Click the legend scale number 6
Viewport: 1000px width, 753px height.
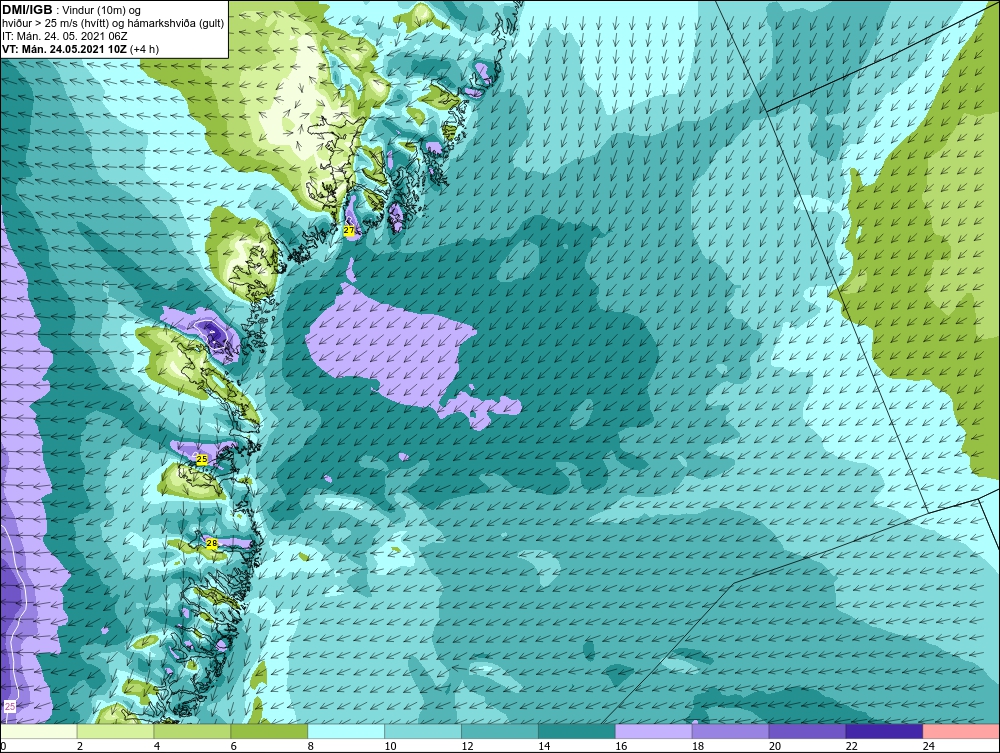pyautogui.click(x=233, y=746)
